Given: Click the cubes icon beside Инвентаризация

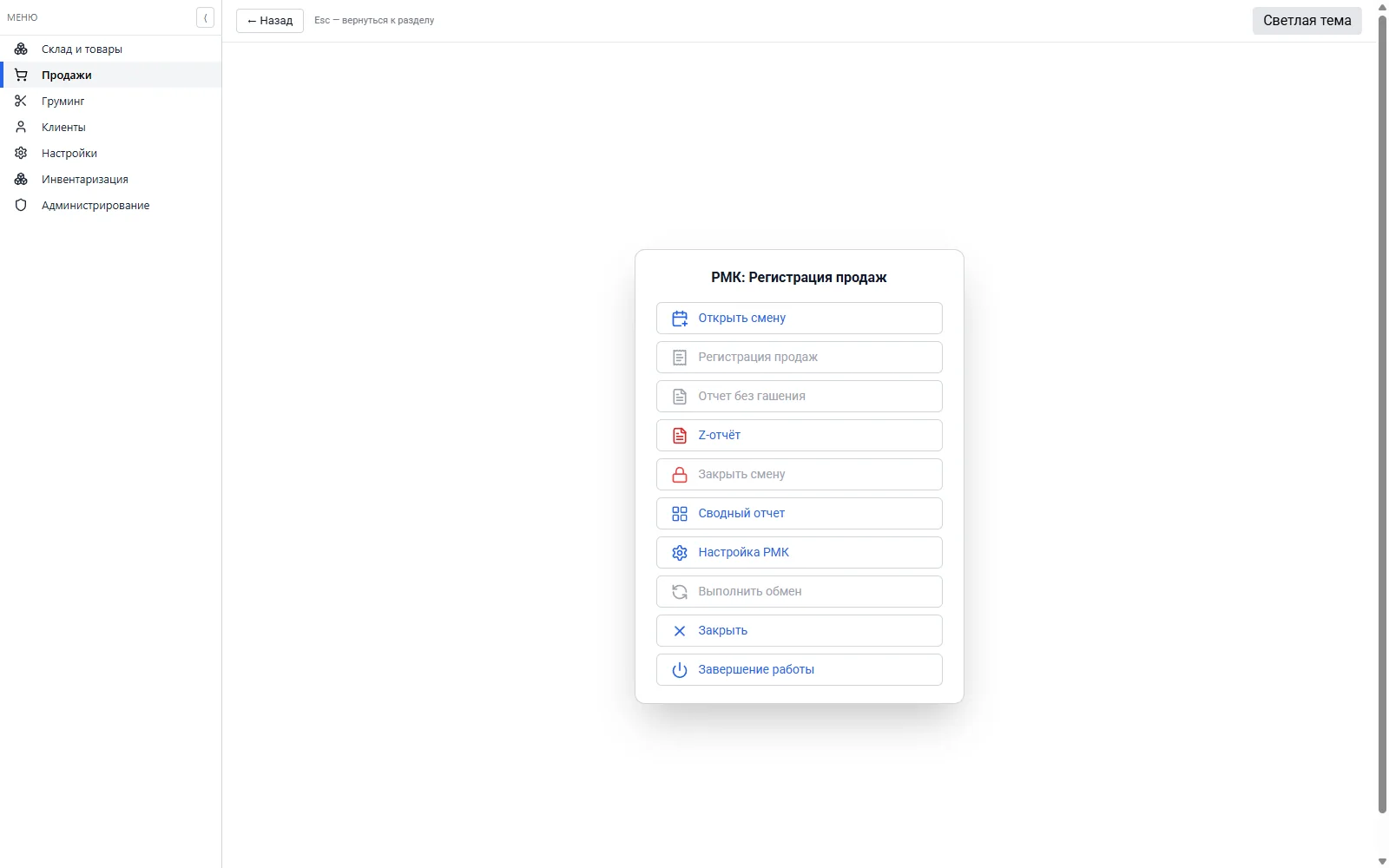Looking at the screenshot, I should [x=21, y=179].
